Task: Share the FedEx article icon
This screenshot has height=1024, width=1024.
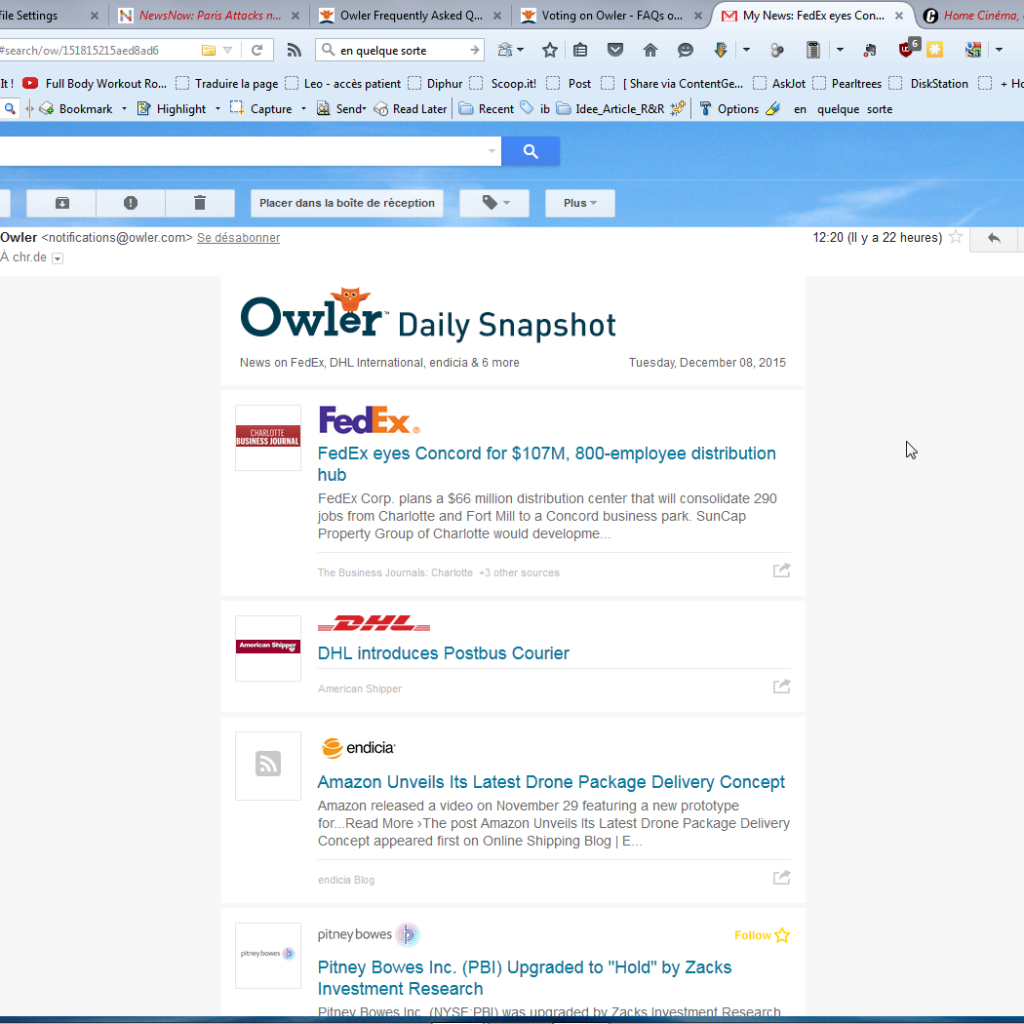Action: coord(781,571)
